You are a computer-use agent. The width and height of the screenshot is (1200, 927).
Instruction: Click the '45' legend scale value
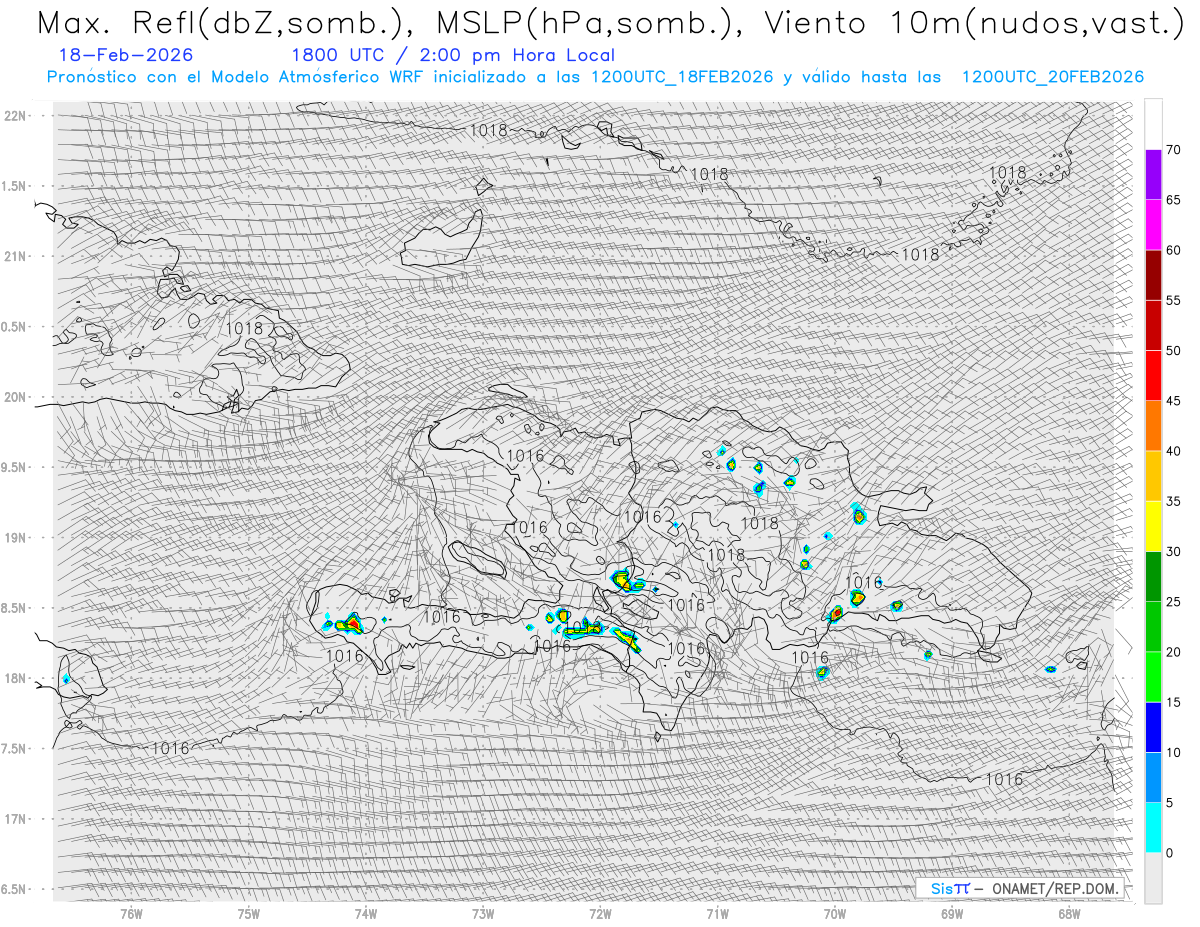[1173, 401]
